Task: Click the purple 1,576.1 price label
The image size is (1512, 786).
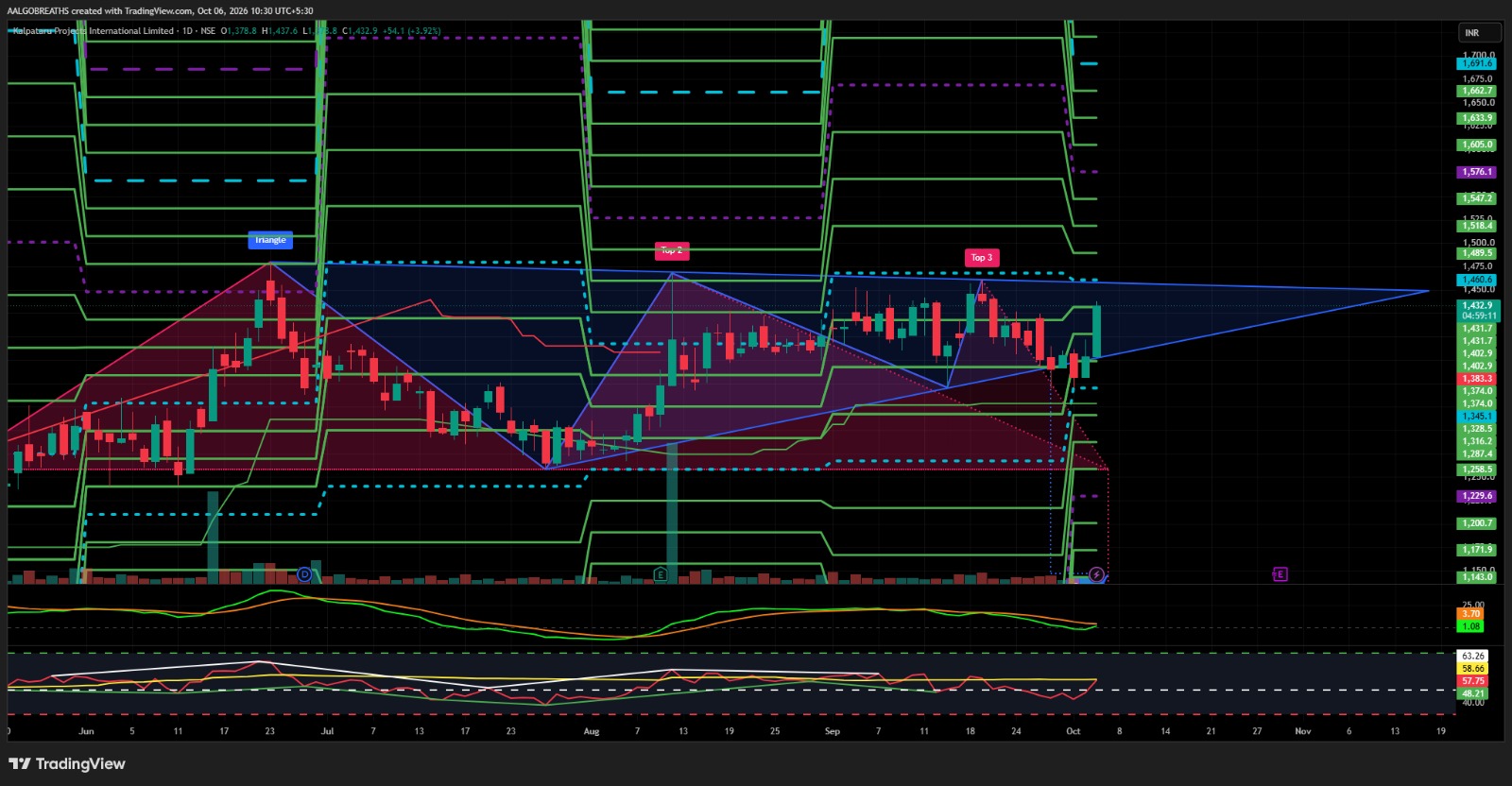Action: [1477, 172]
